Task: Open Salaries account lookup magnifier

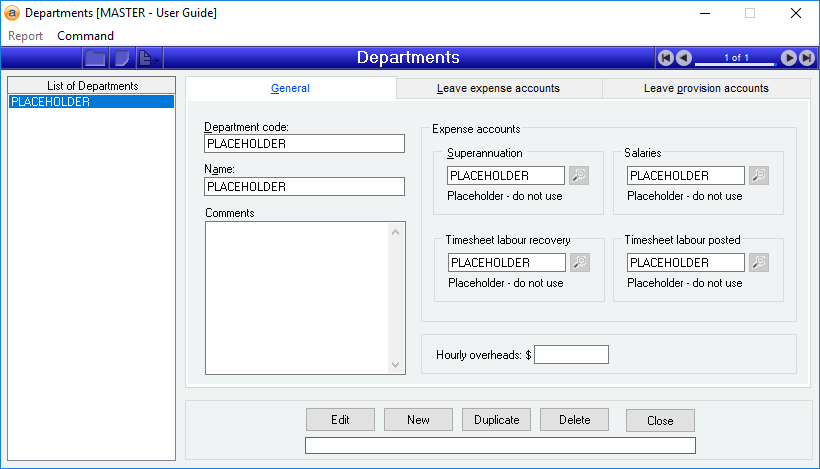Action: (759, 176)
